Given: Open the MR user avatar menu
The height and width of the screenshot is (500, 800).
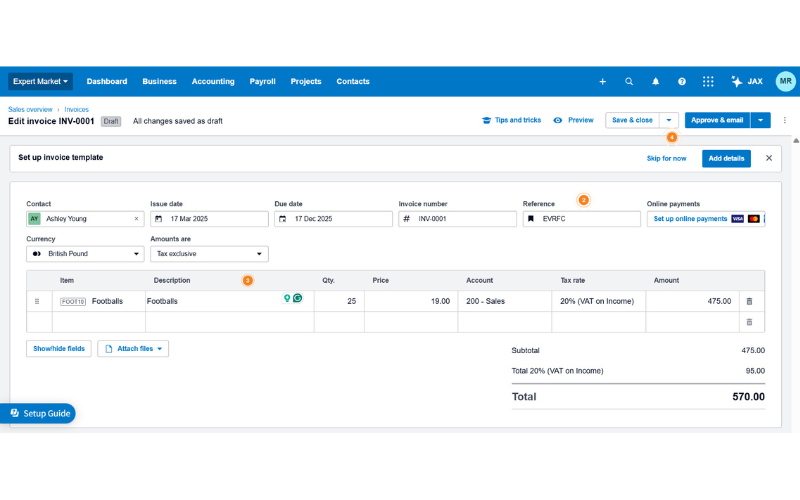Looking at the screenshot, I should (786, 82).
